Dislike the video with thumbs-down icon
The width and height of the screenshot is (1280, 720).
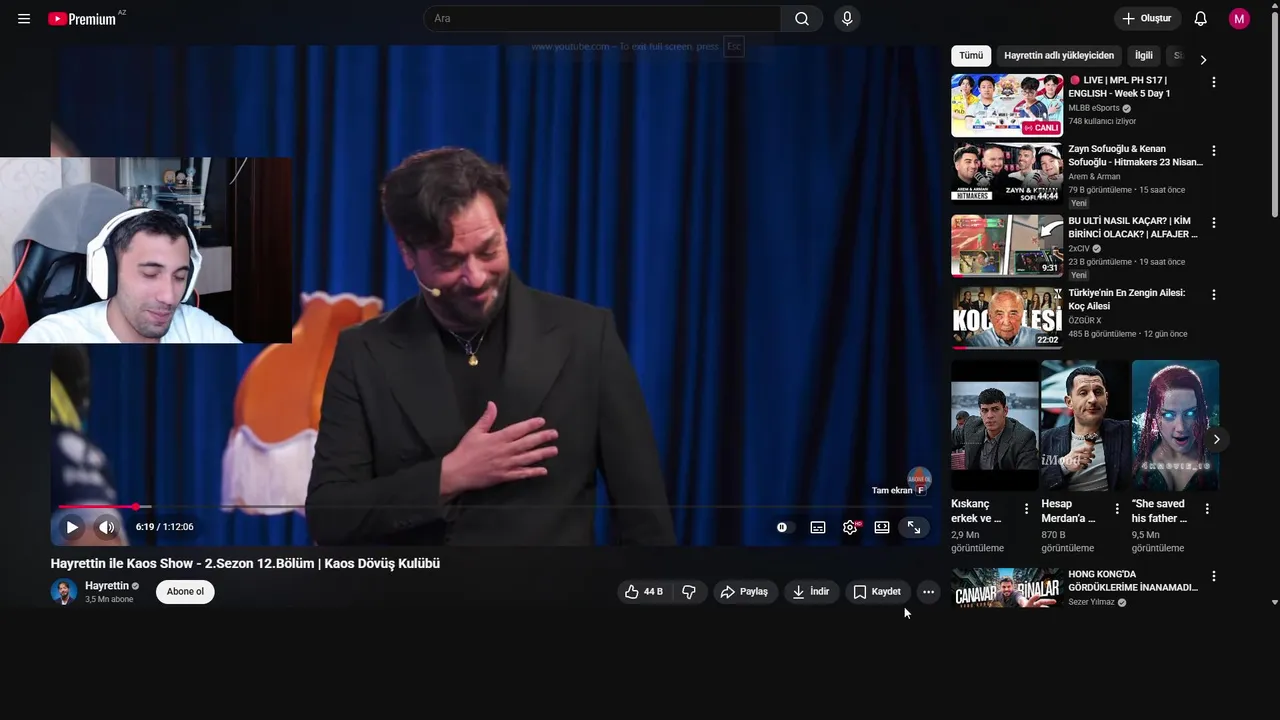[x=689, y=592]
